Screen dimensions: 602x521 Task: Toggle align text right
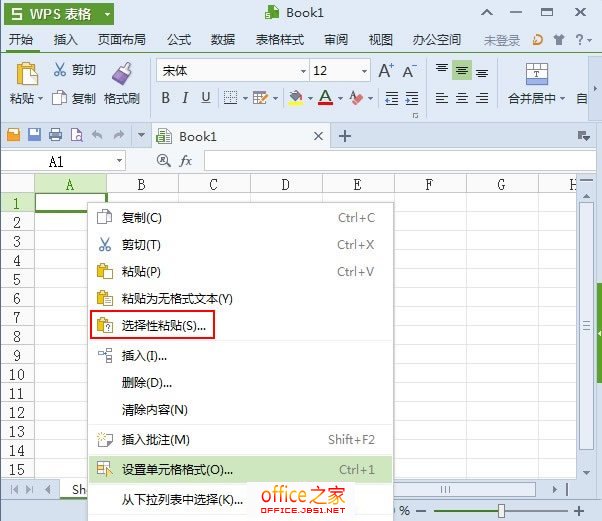coord(482,98)
